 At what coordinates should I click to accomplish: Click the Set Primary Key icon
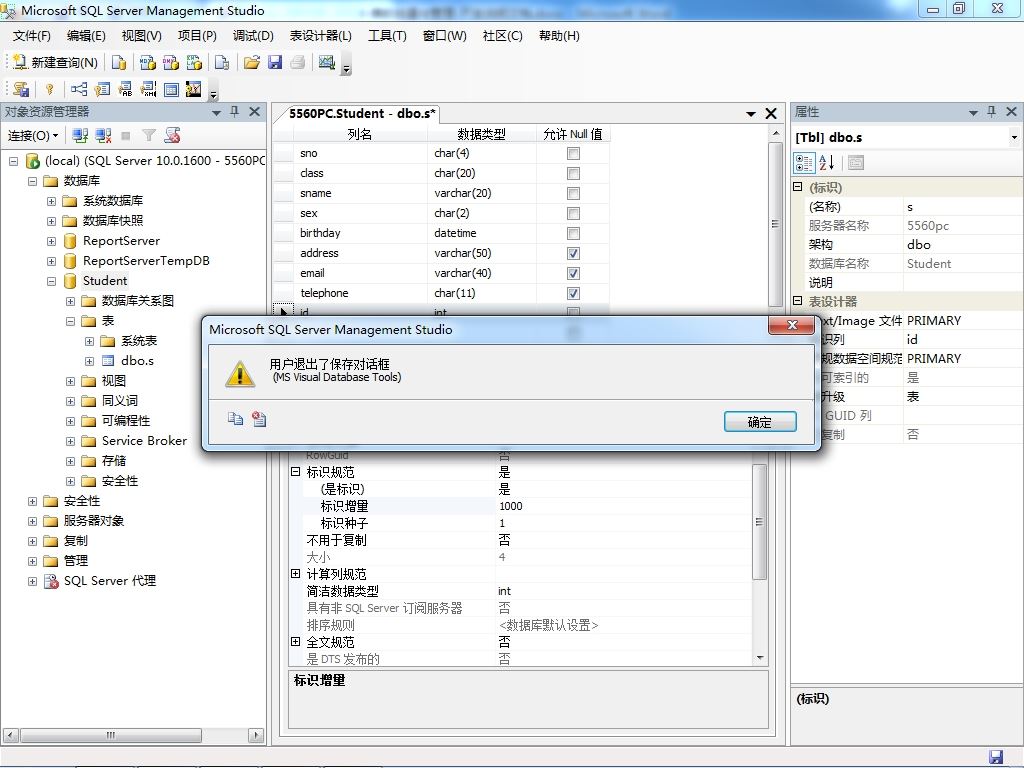tap(50, 89)
